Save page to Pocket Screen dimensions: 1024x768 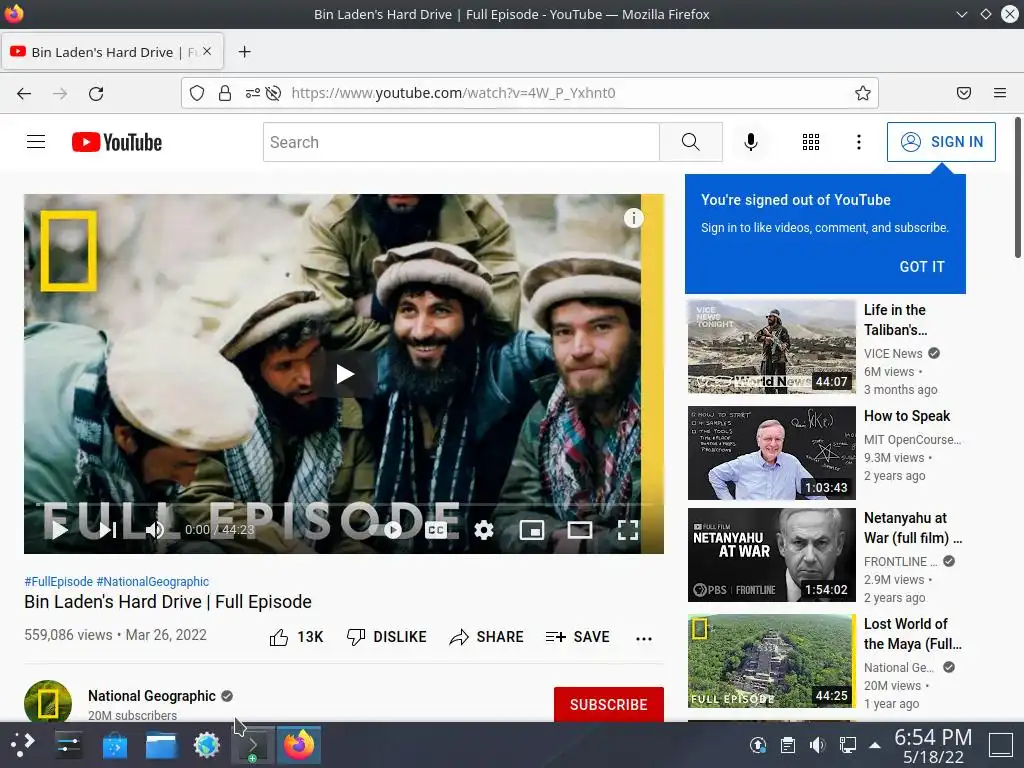[964, 93]
